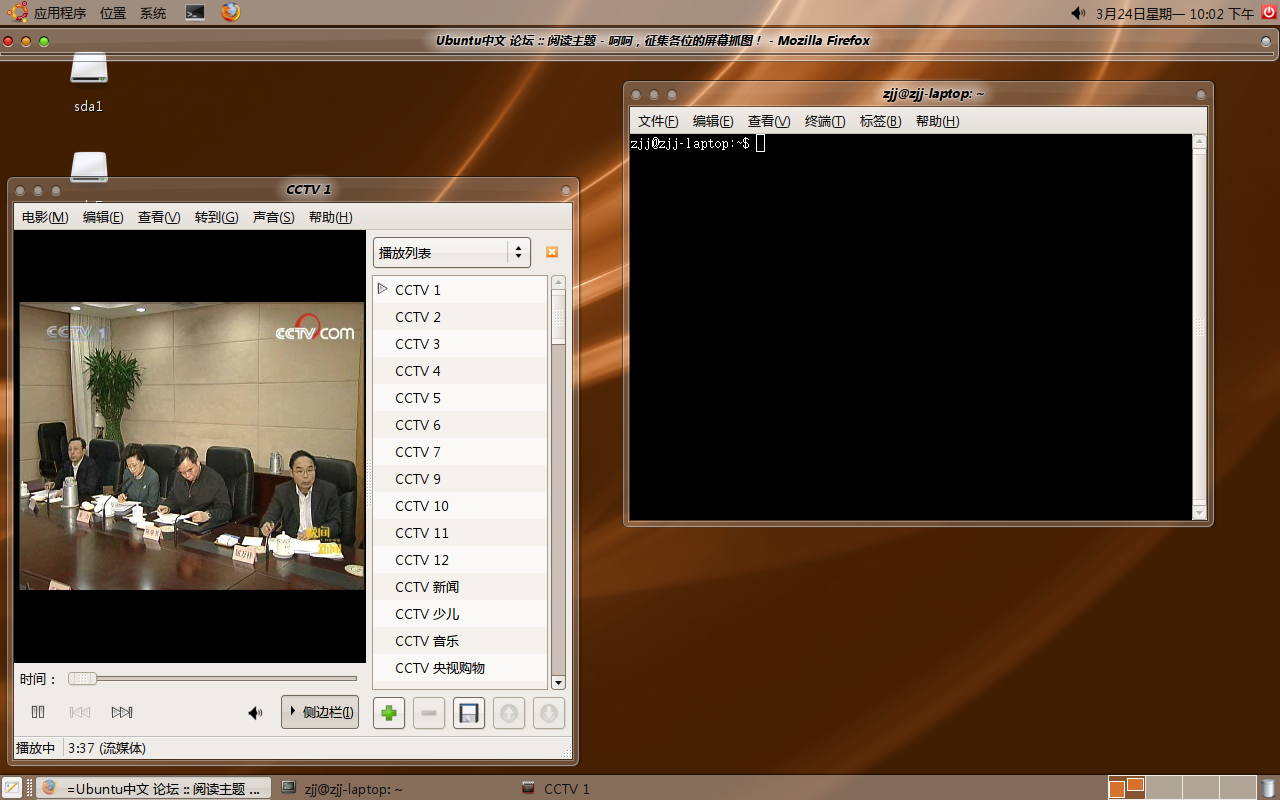Pause playback in the CCTV 1 player
The image size is (1280, 800).
pos(38,712)
